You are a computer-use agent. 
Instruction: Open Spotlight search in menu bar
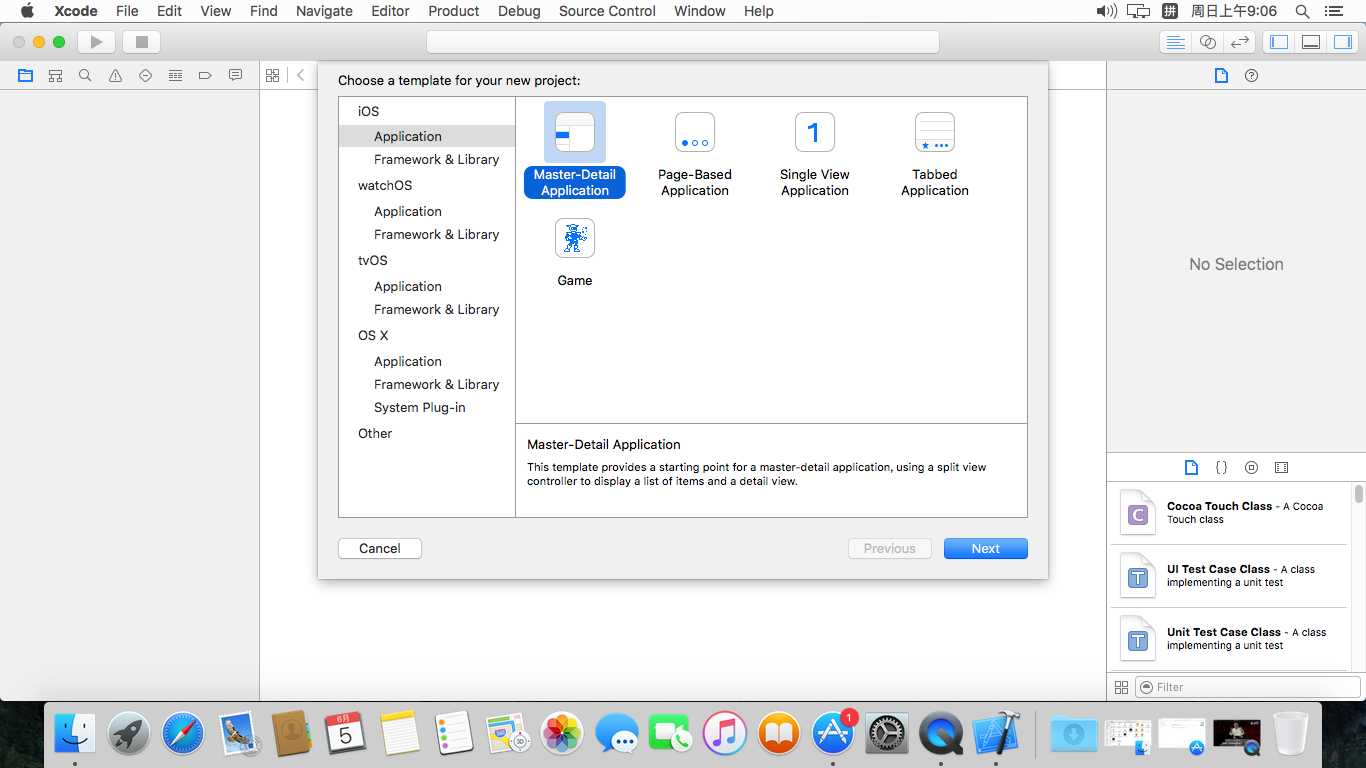[x=1302, y=11]
